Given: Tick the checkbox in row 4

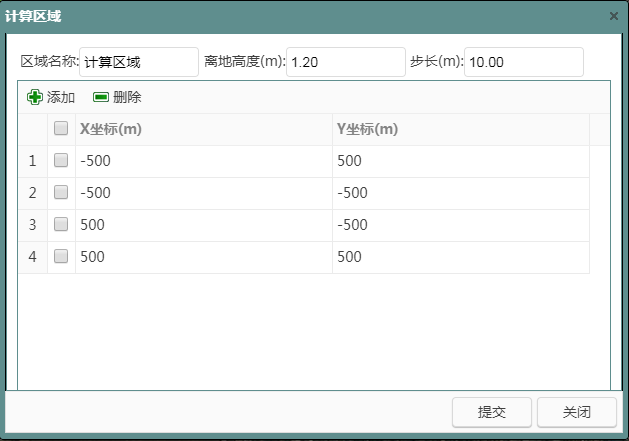Looking at the screenshot, I should (61, 257).
